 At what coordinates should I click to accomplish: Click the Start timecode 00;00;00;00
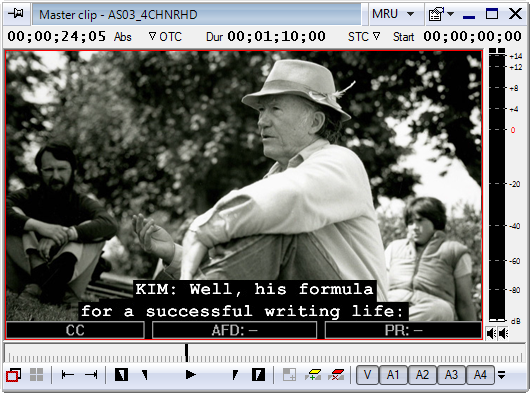click(x=472, y=36)
